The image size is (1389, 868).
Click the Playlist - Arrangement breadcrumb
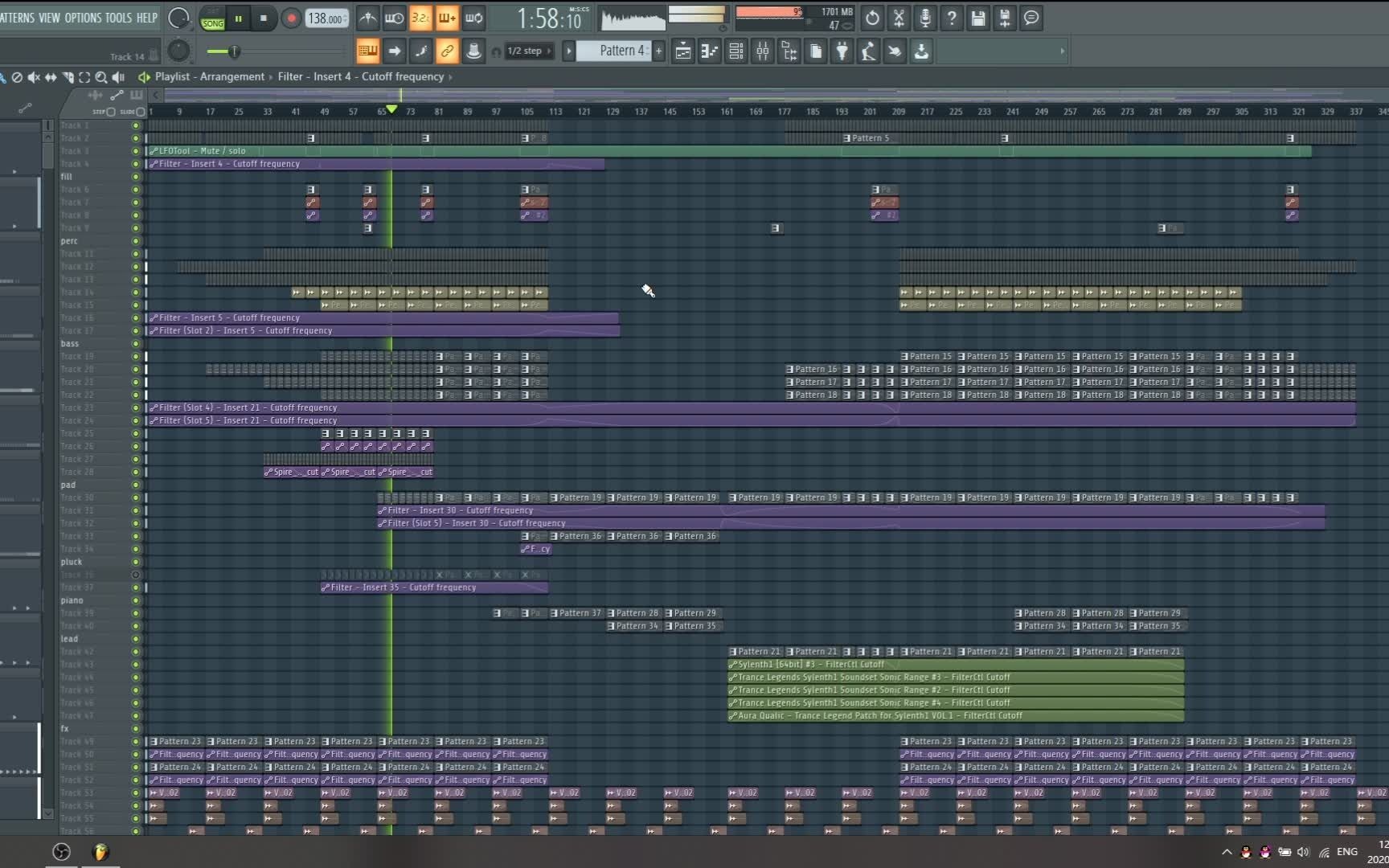pyautogui.click(x=209, y=77)
